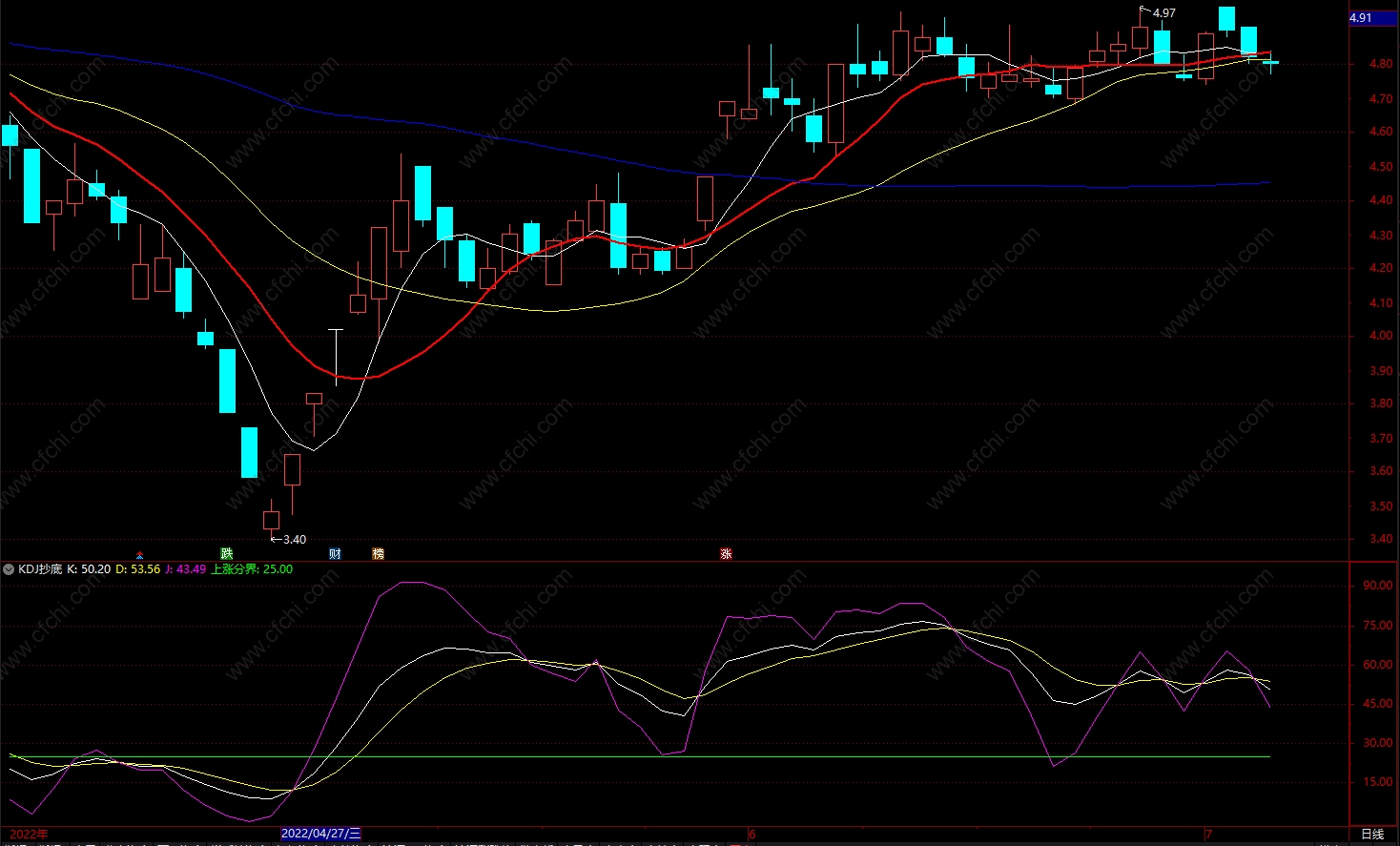Click the K: 50.20 indicator value
This screenshot has width=1400, height=846.
point(89,569)
